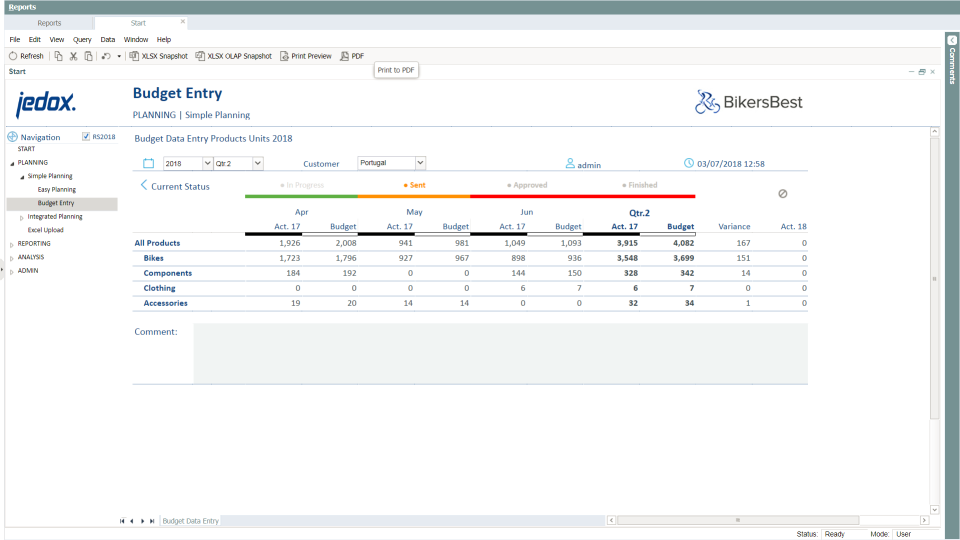This screenshot has height=540, width=960.
Task: Expand the Integrated Planning tree node
Action: tap(22, 217)
